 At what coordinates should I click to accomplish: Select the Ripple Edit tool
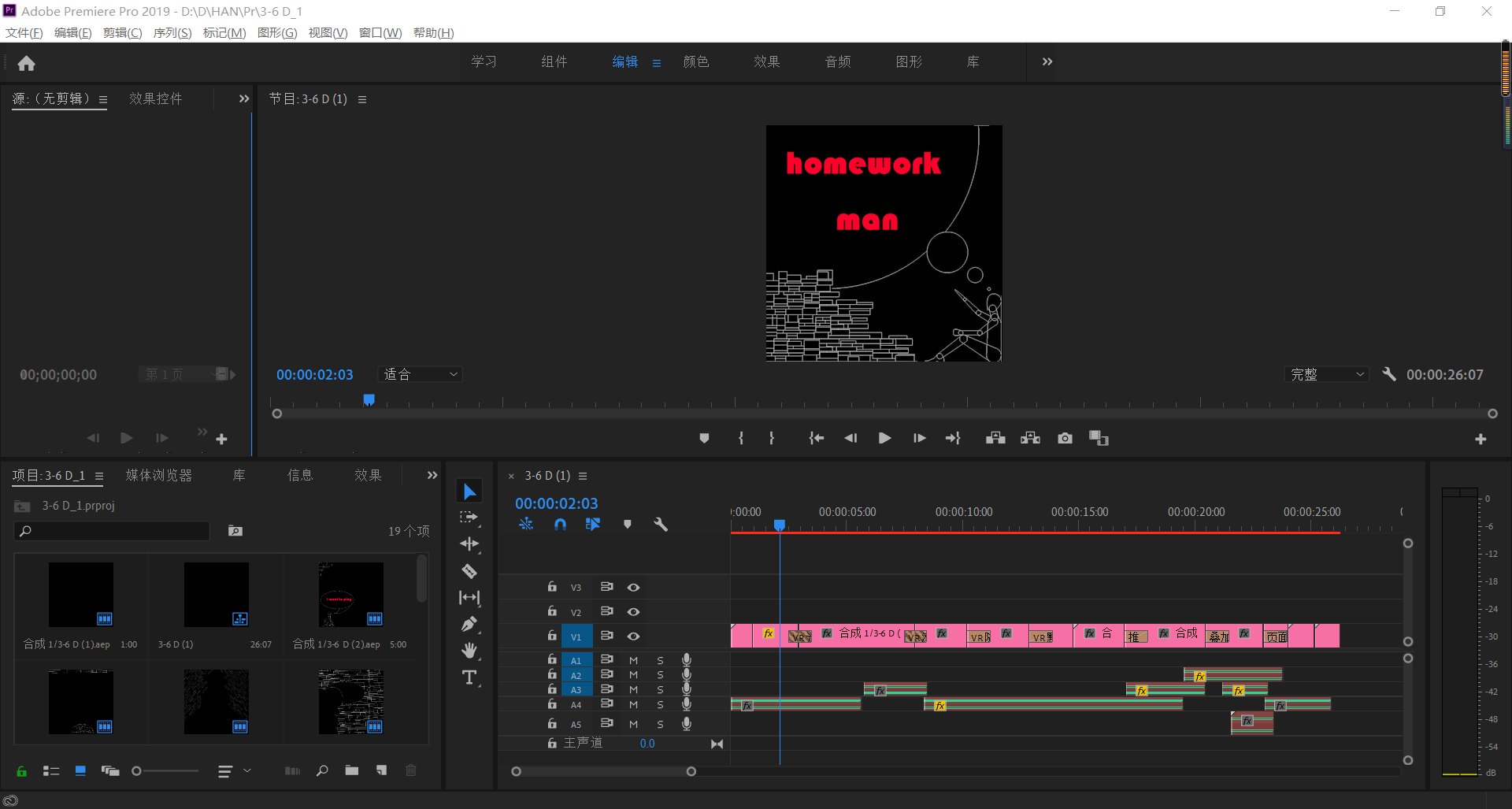[469, 544]
